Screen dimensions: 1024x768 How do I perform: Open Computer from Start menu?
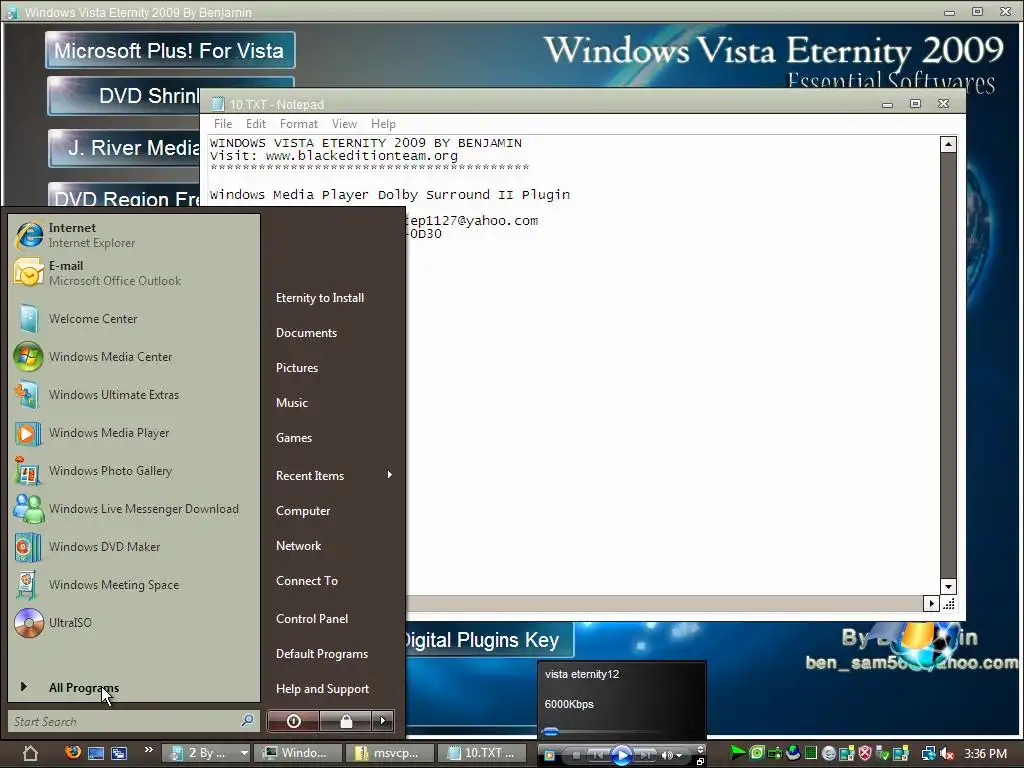point(303,511)
